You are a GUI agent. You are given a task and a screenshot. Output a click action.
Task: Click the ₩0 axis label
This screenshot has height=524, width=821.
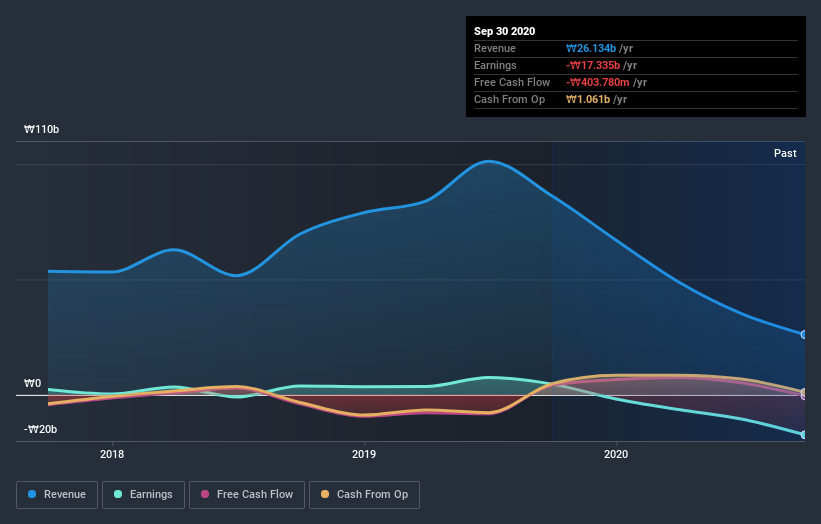point(32,384)
